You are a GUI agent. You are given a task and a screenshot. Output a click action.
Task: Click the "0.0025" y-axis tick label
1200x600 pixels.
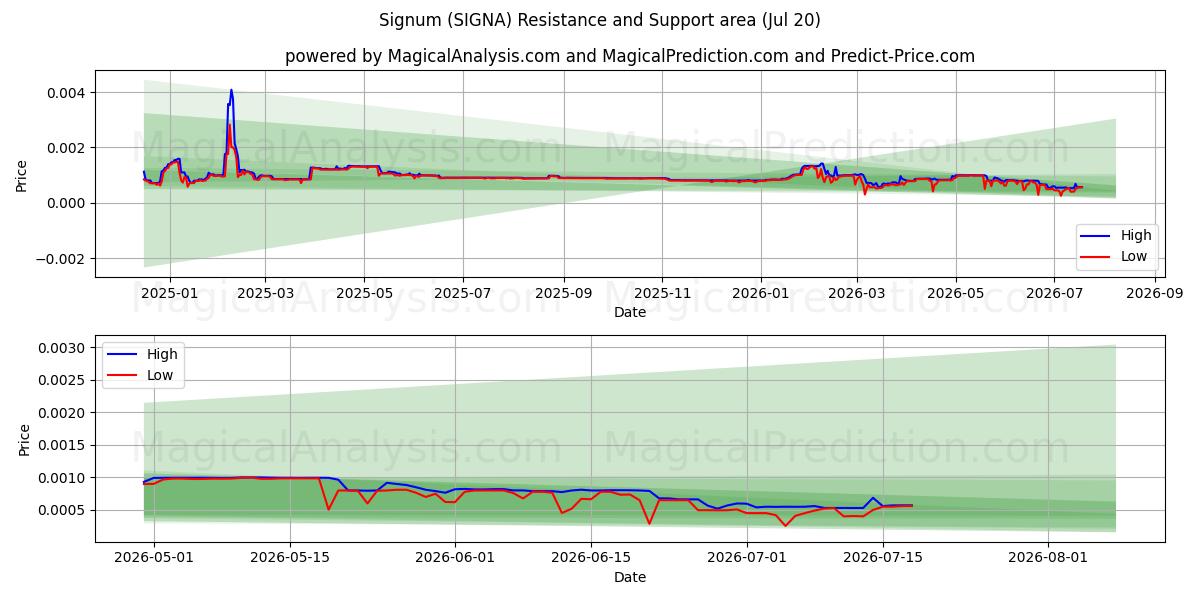click(64, 380)
